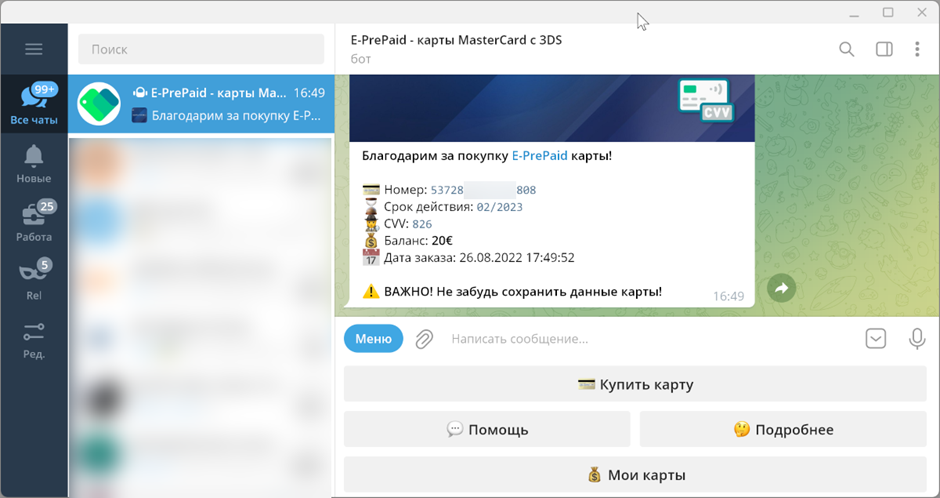940x498 pixels.
Task: Switch to the 'Работа' folder
Action: [34, 221]
